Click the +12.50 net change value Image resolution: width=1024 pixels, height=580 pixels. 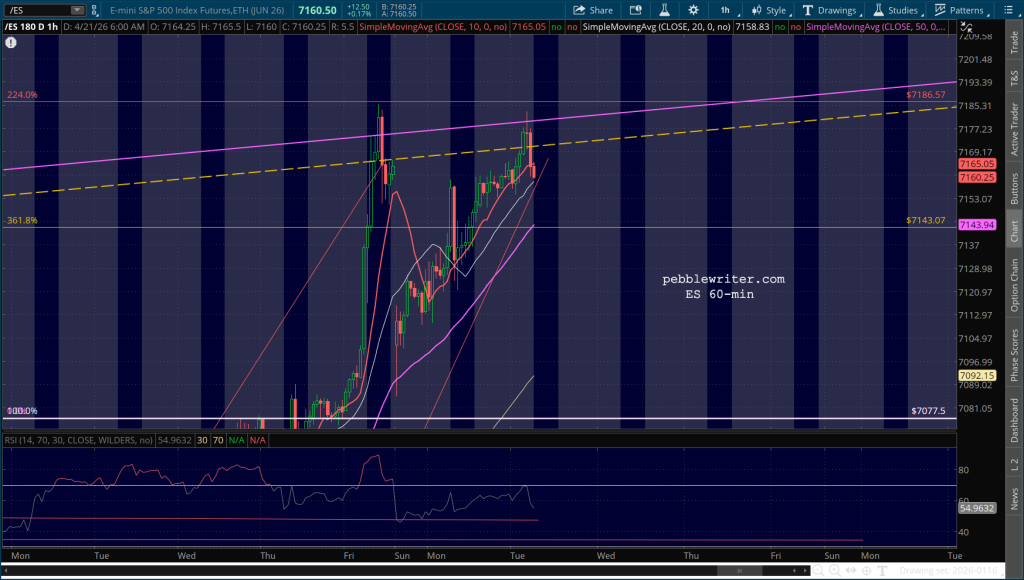[359, 7]
